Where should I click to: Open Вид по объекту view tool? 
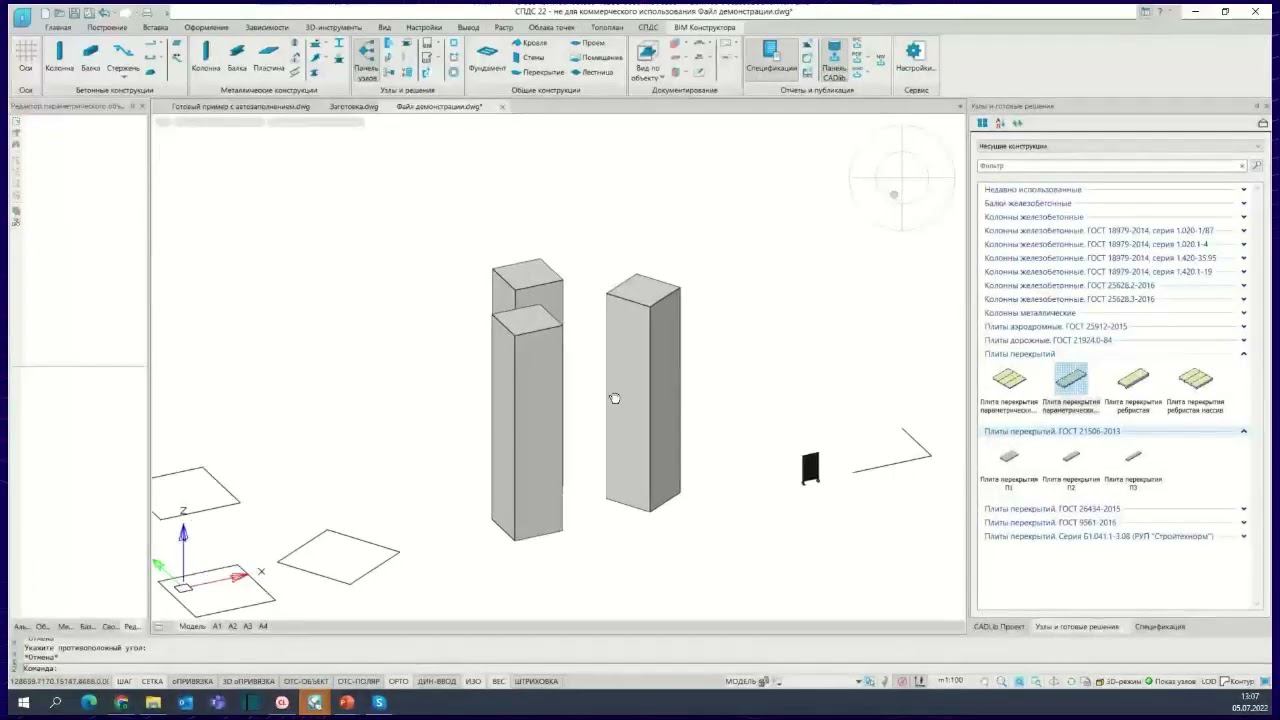click(647, 60)
